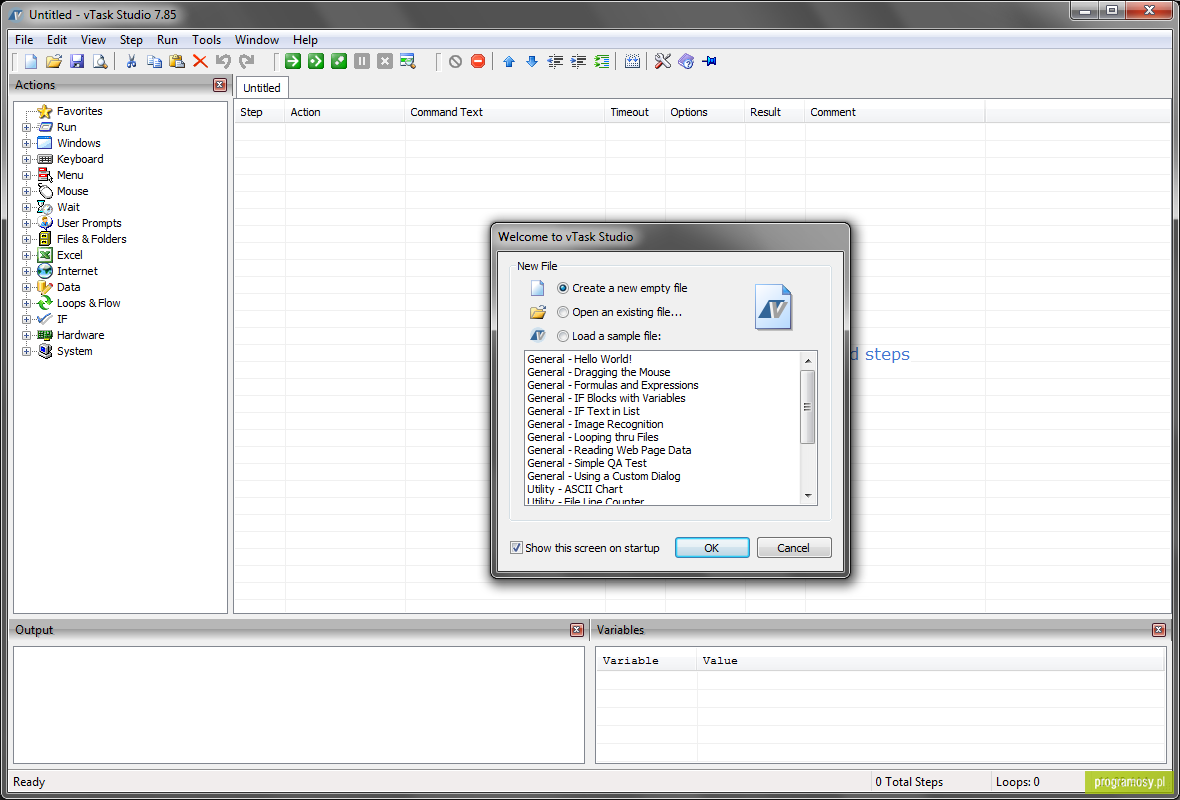Expand the Run node in Actions tree
The width and height of the screenshot is (1180, 800).
click(26, 128)
